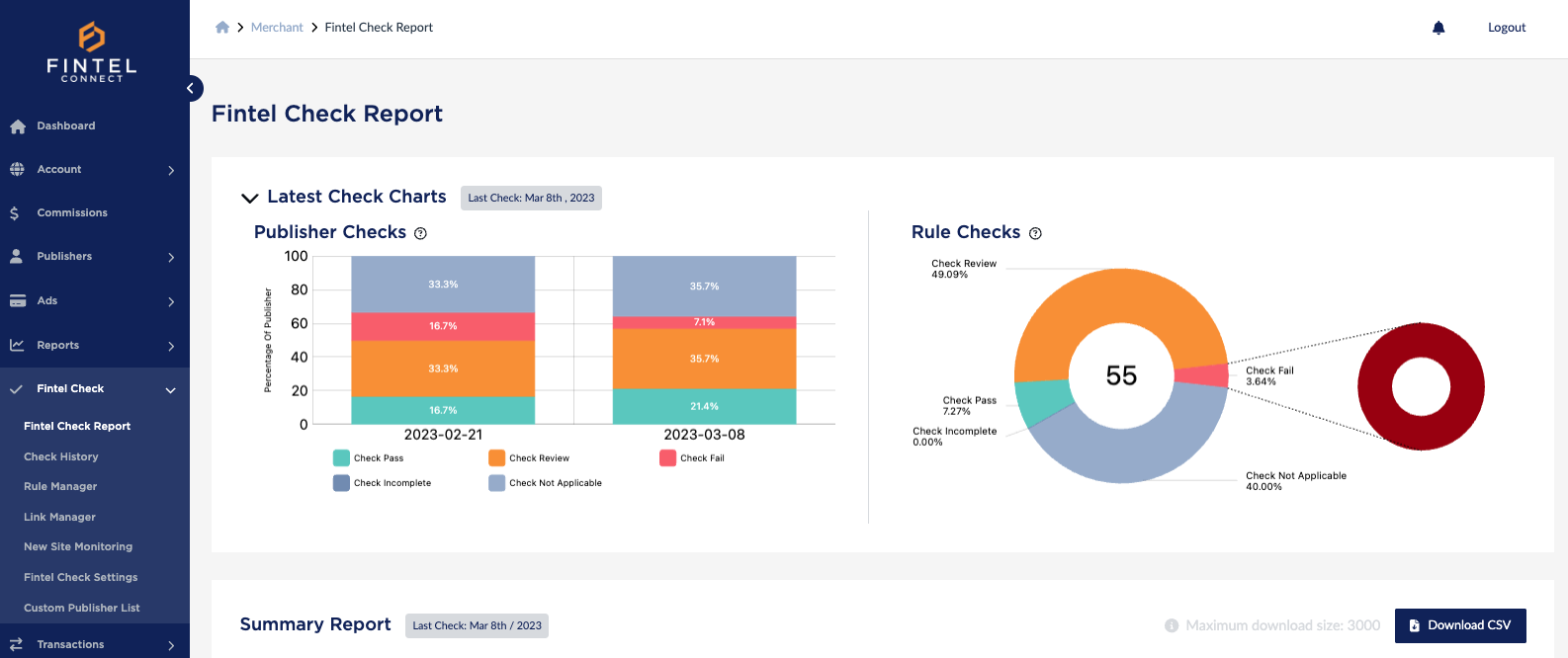Open Check History page
The height and width of the screenshot is (658, 1568).
point(61,457)
